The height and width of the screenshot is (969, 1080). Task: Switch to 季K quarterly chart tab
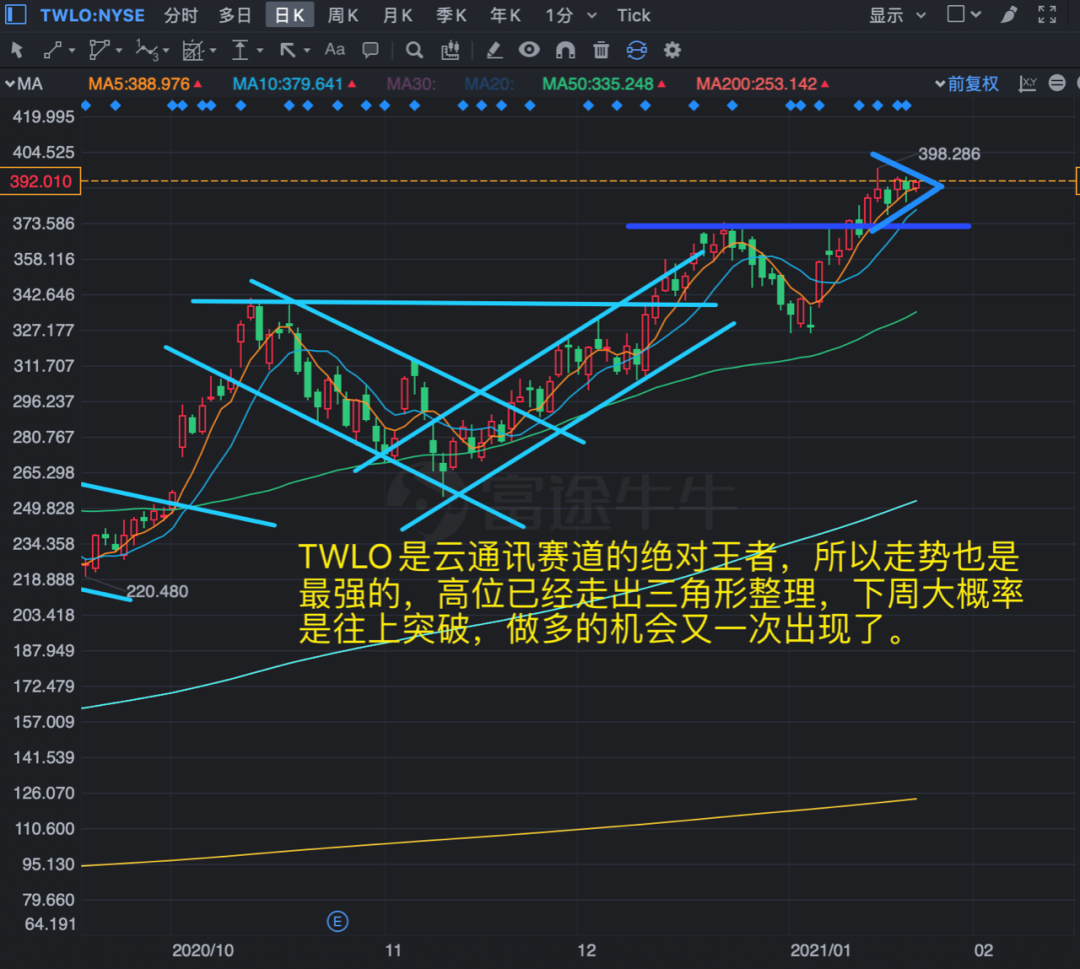pos(451,15)
